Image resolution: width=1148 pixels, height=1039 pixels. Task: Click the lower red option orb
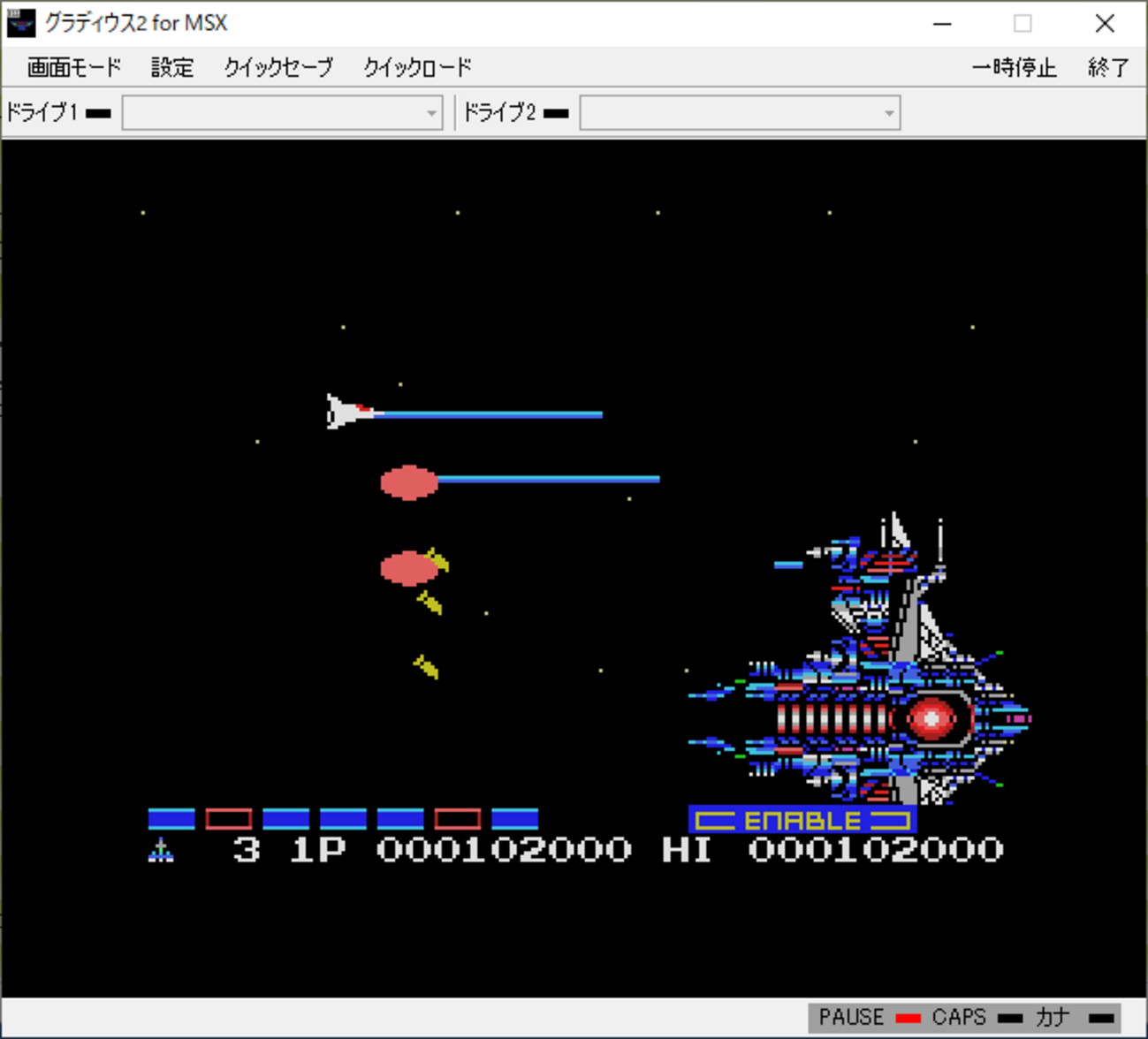pyautogui.click(x=409, y=568)
